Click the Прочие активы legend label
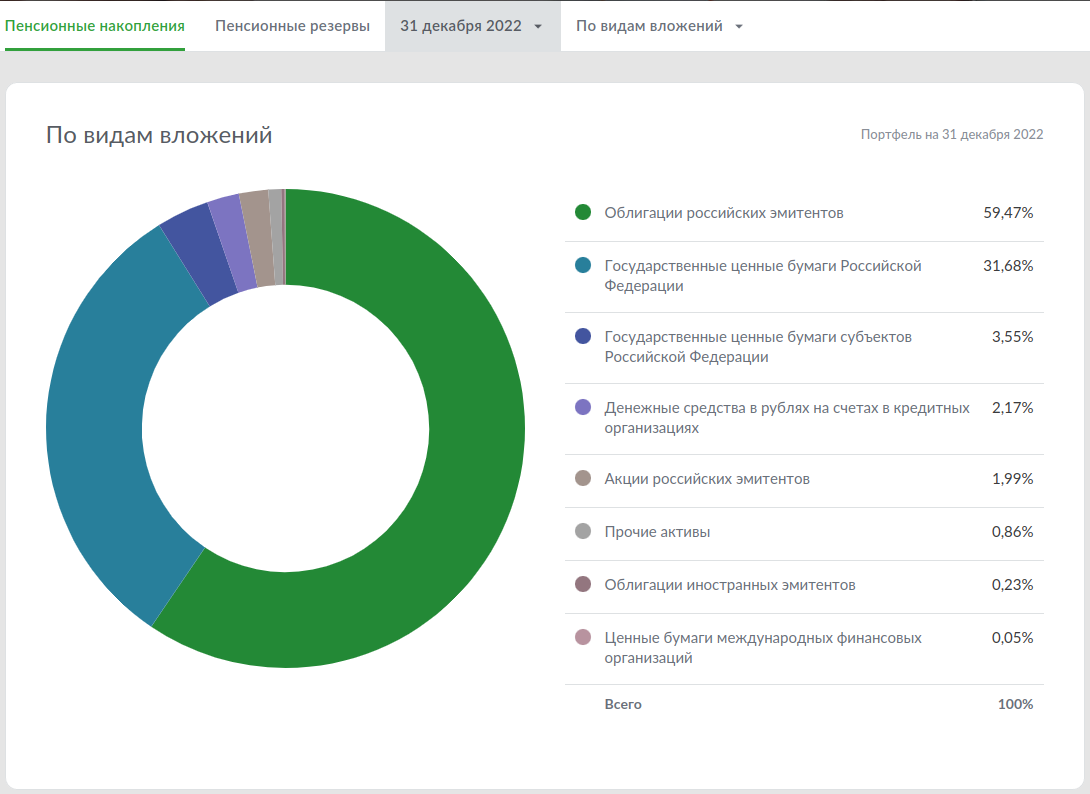The image size is (1090, 794). [657, 532]
